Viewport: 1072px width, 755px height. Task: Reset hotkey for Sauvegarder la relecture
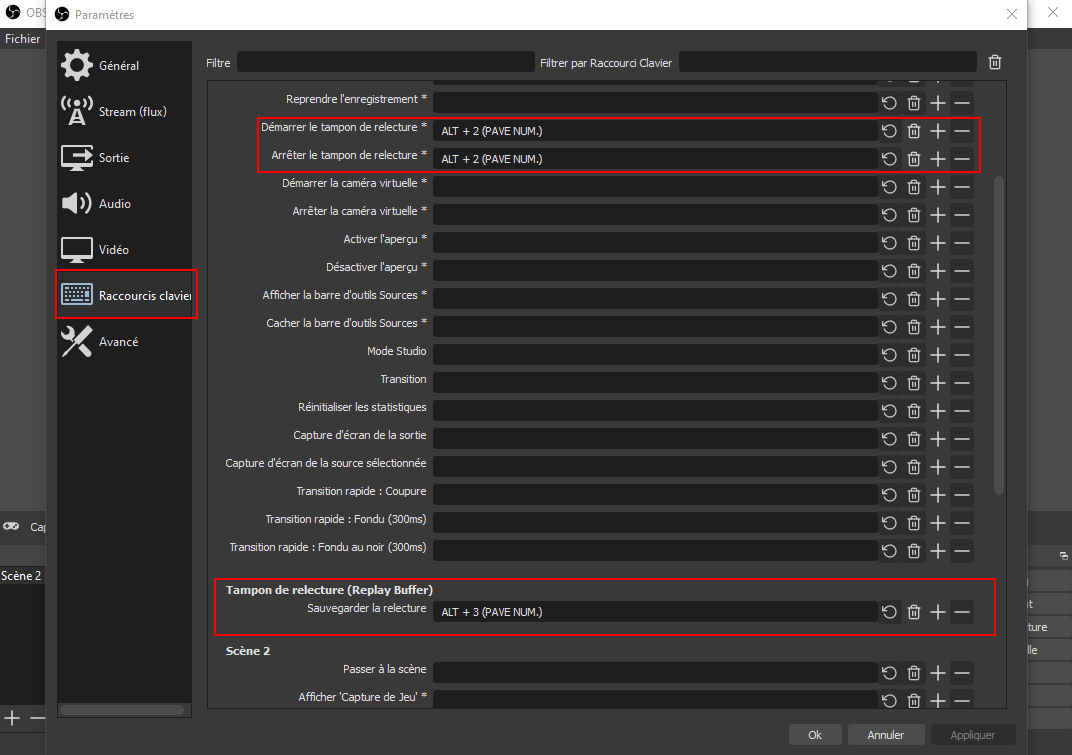tap(889, 613)
